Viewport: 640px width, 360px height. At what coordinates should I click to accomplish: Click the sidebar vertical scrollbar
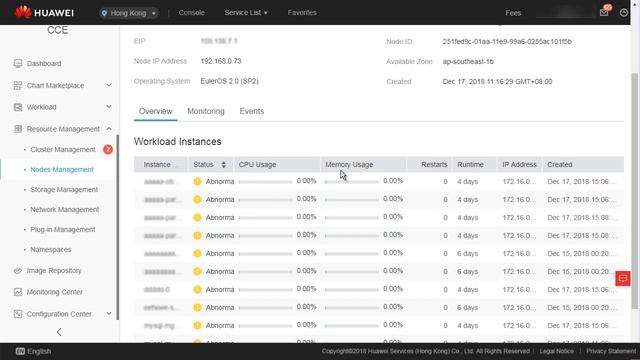point(118,227)
